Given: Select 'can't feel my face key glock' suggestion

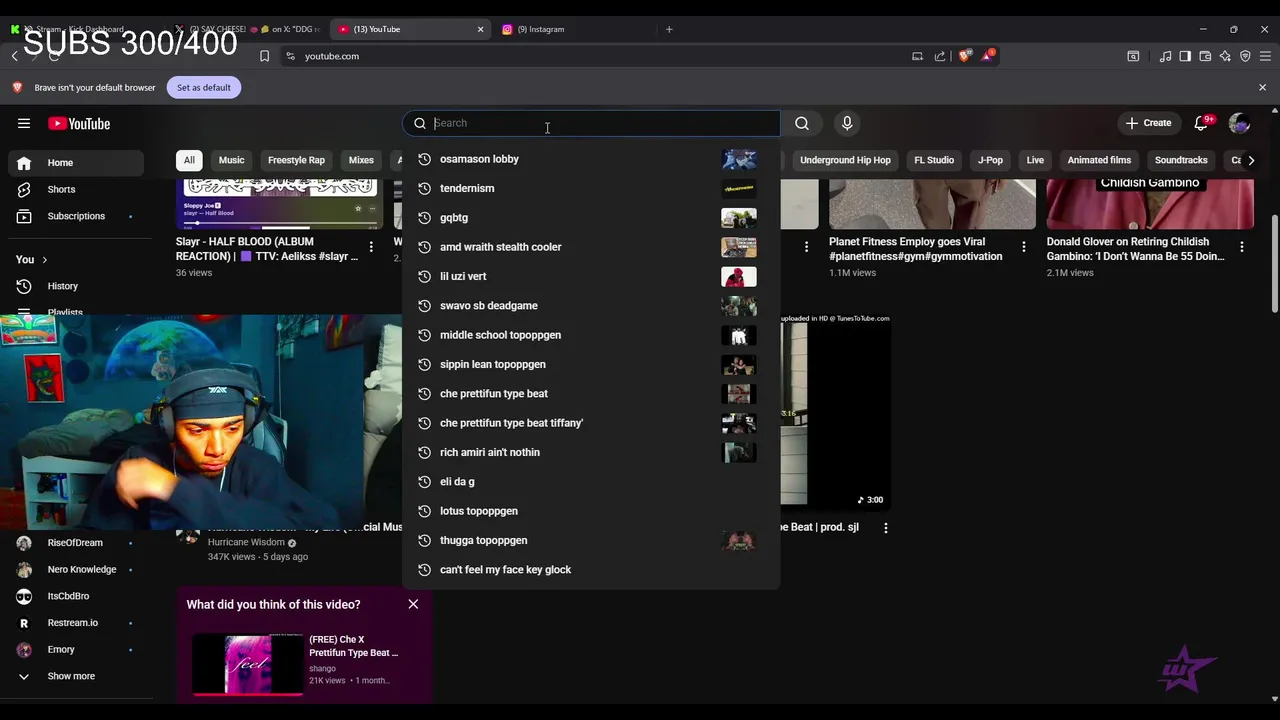Looking at the screenshot, I should [x=591, y=570].
